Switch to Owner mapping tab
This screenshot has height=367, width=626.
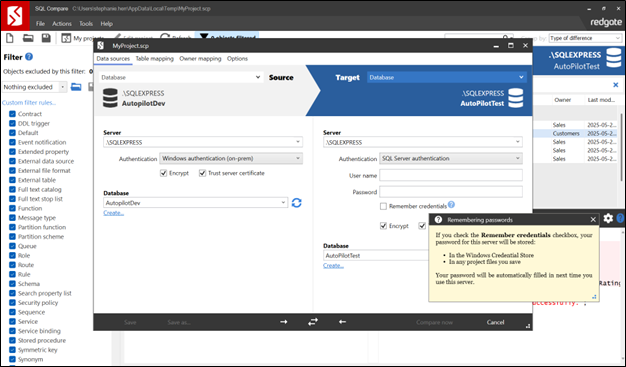coord(200,58)
